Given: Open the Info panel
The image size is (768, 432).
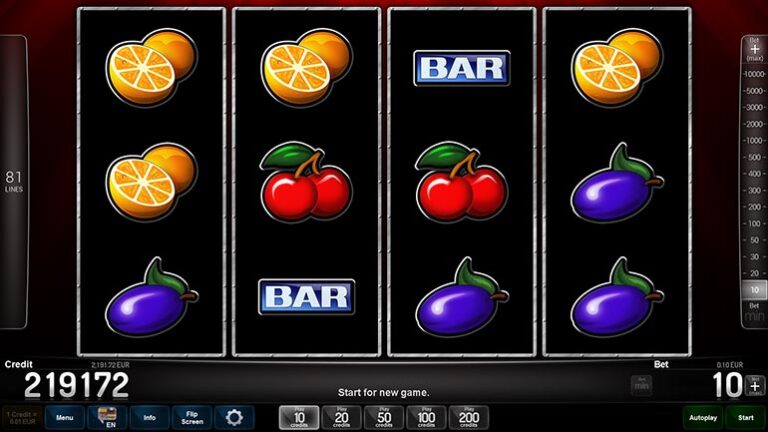Looking at the screenshot, I should [149, 417].
